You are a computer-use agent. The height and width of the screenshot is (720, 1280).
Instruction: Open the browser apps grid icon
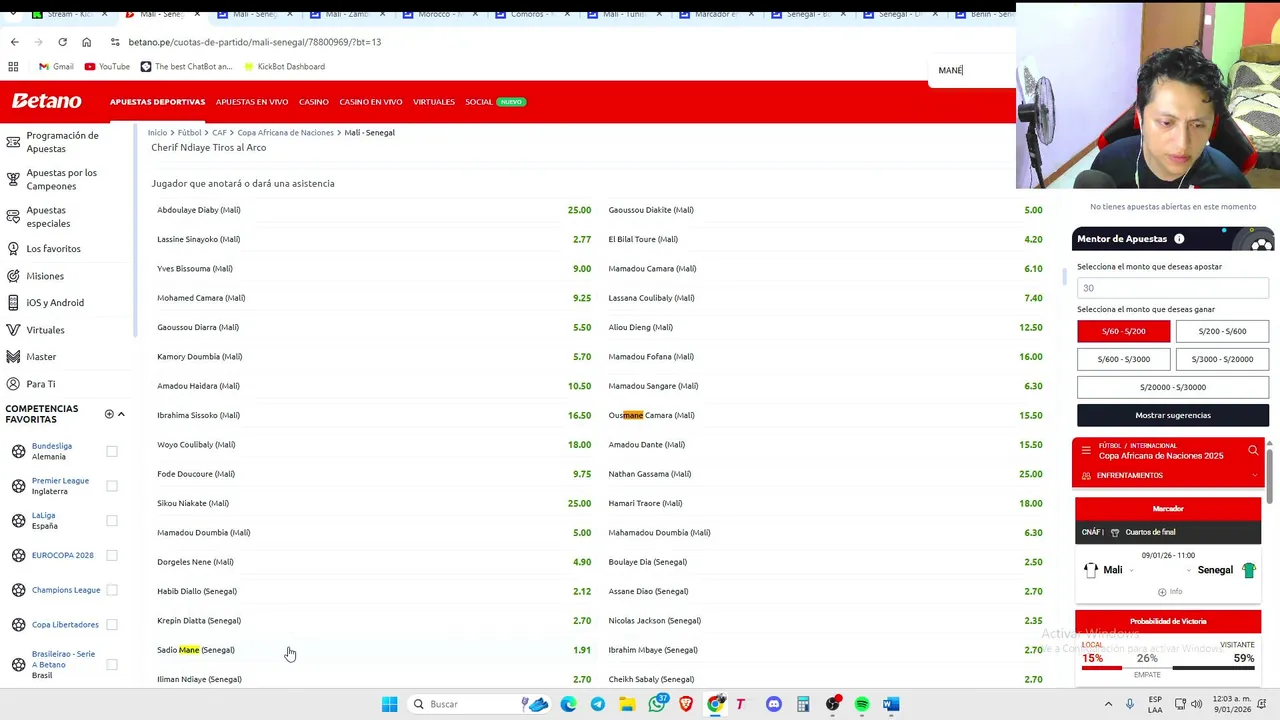(13, 66)
